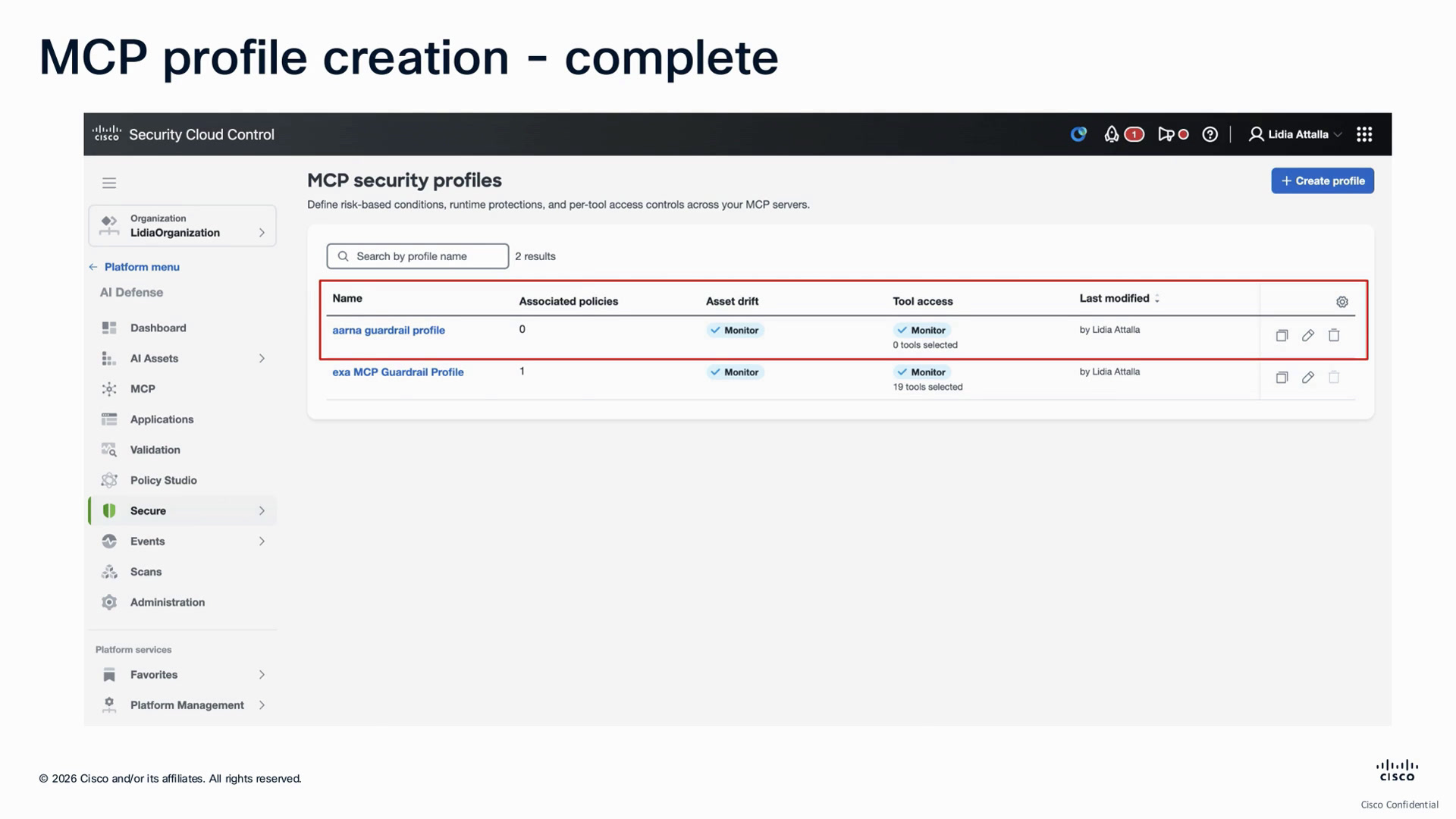Expand Platform Management submenu
Screen dimensions: 1456x819
(x=262, y=704)
